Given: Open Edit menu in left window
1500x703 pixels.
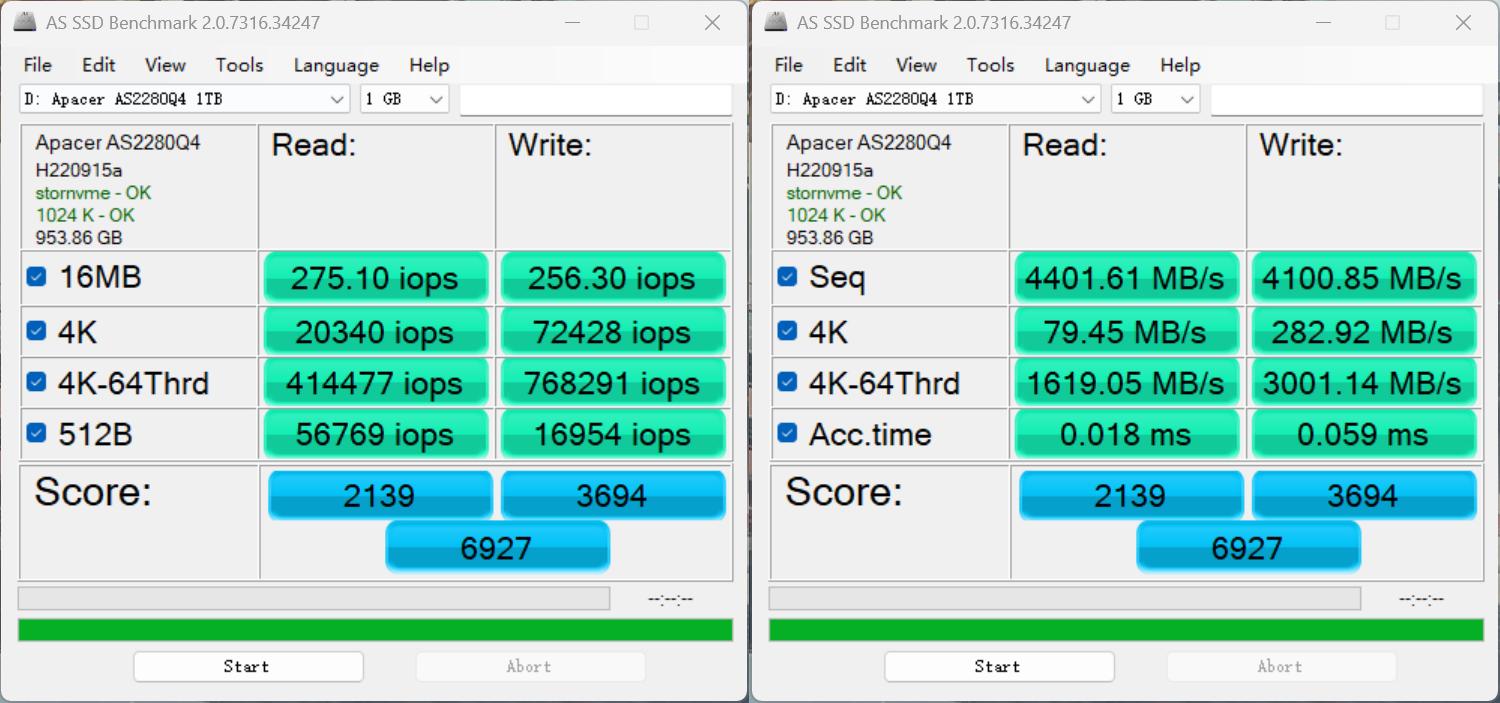Looking at the screenshot, I should [x=98, y=65].
